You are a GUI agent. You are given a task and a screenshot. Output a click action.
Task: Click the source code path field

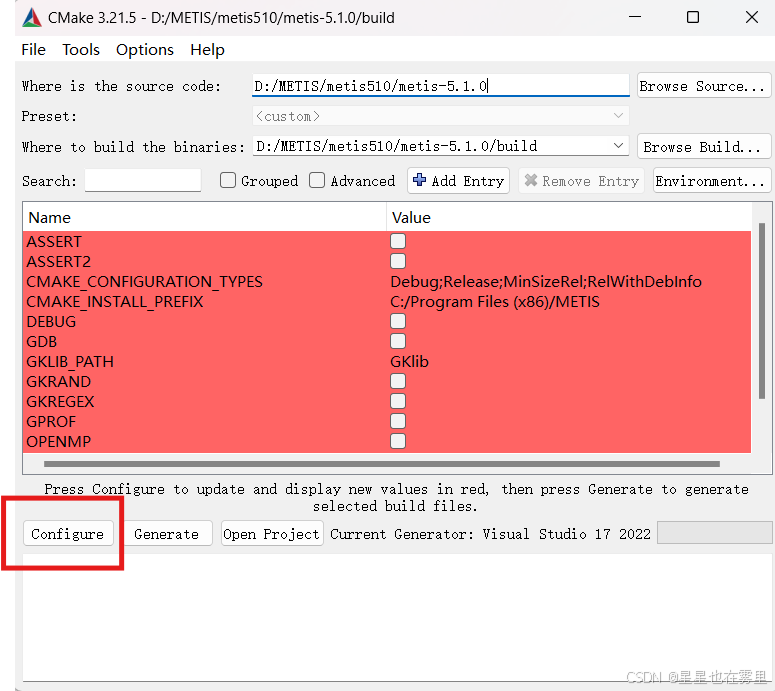(440, 86)
